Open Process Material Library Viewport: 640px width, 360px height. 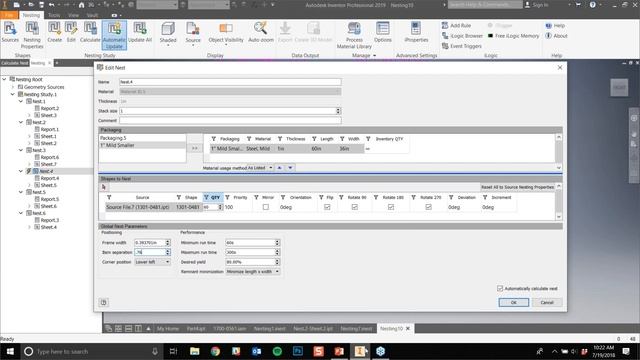tap(354, 36)
